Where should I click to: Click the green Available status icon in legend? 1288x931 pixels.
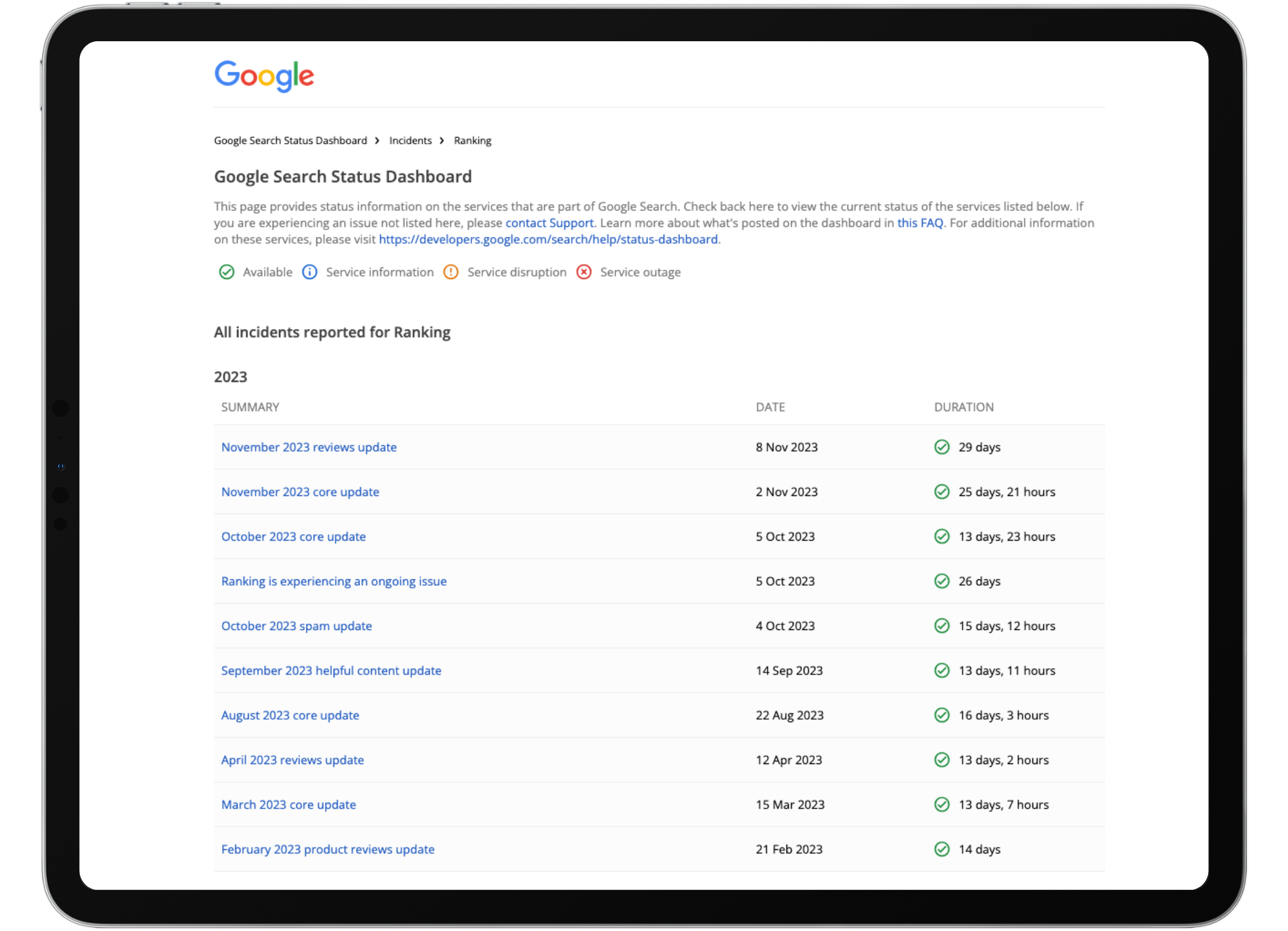tap(227, 272)
